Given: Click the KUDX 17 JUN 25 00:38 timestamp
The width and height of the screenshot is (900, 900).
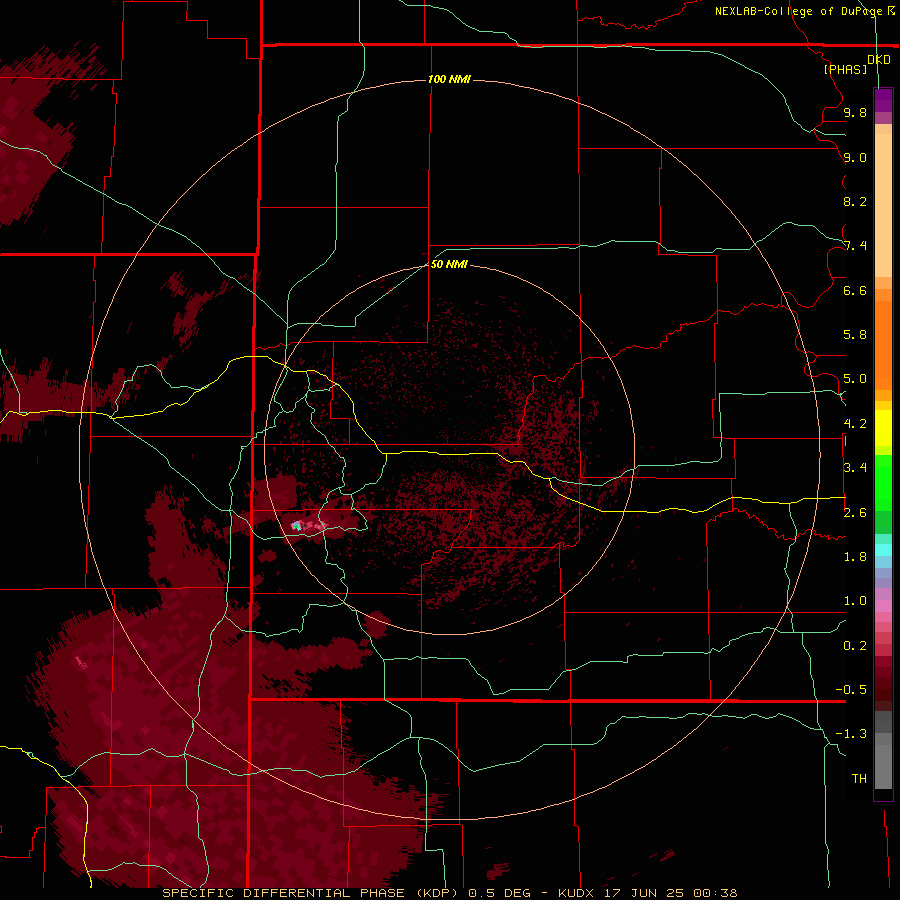Looking at the screenshot, I should click(647, 893).
